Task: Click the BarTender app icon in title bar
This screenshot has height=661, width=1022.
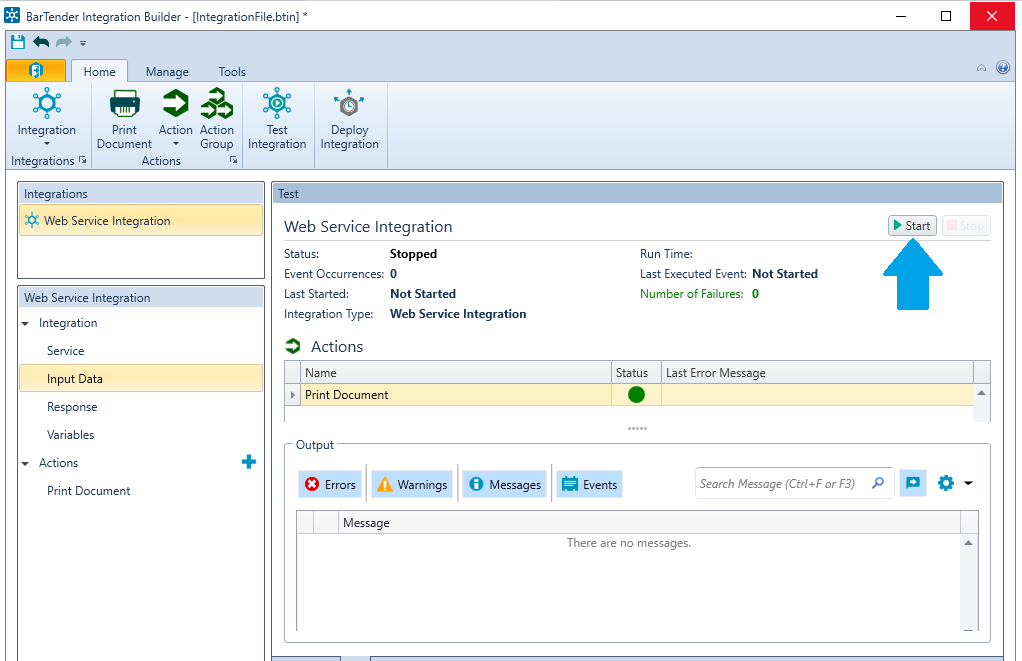Action: coord(12,15)
